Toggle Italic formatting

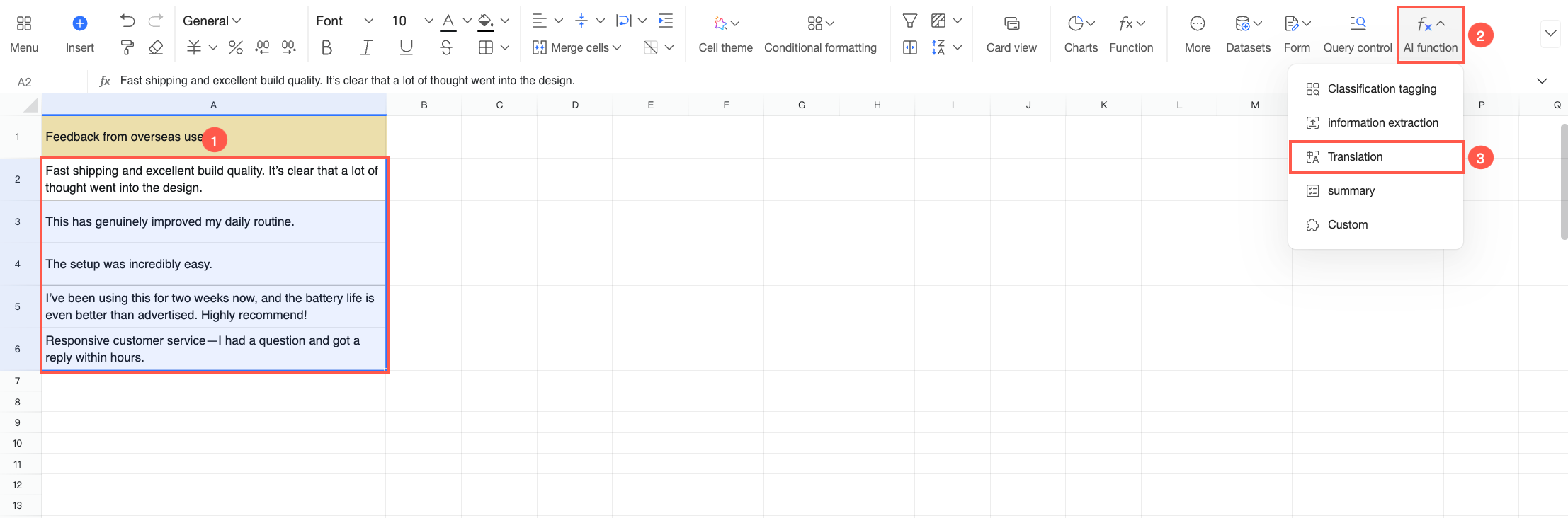(x=366, y=47)
